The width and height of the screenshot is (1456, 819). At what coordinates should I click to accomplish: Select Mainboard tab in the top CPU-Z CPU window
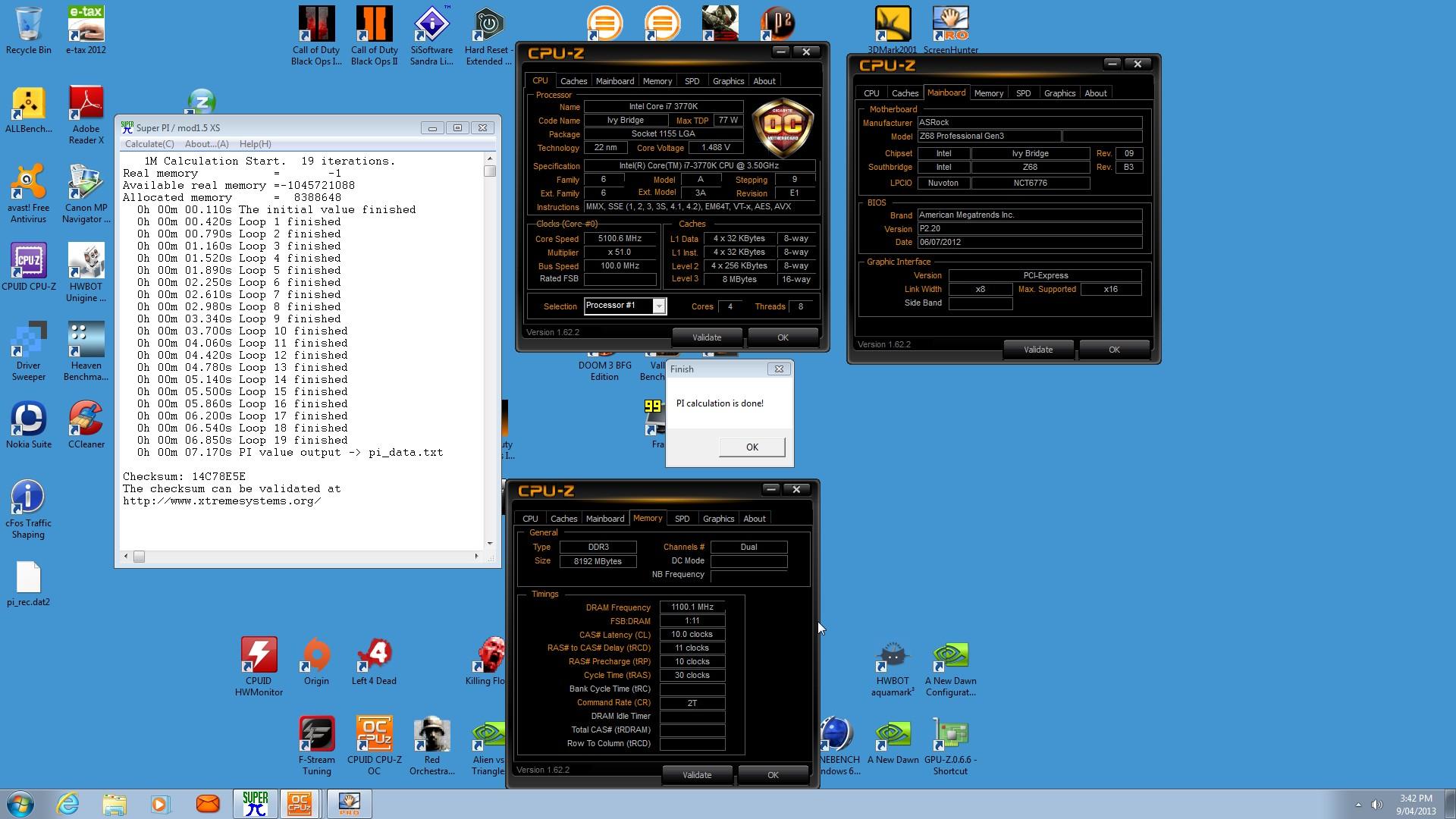click(x=614, y=81)
